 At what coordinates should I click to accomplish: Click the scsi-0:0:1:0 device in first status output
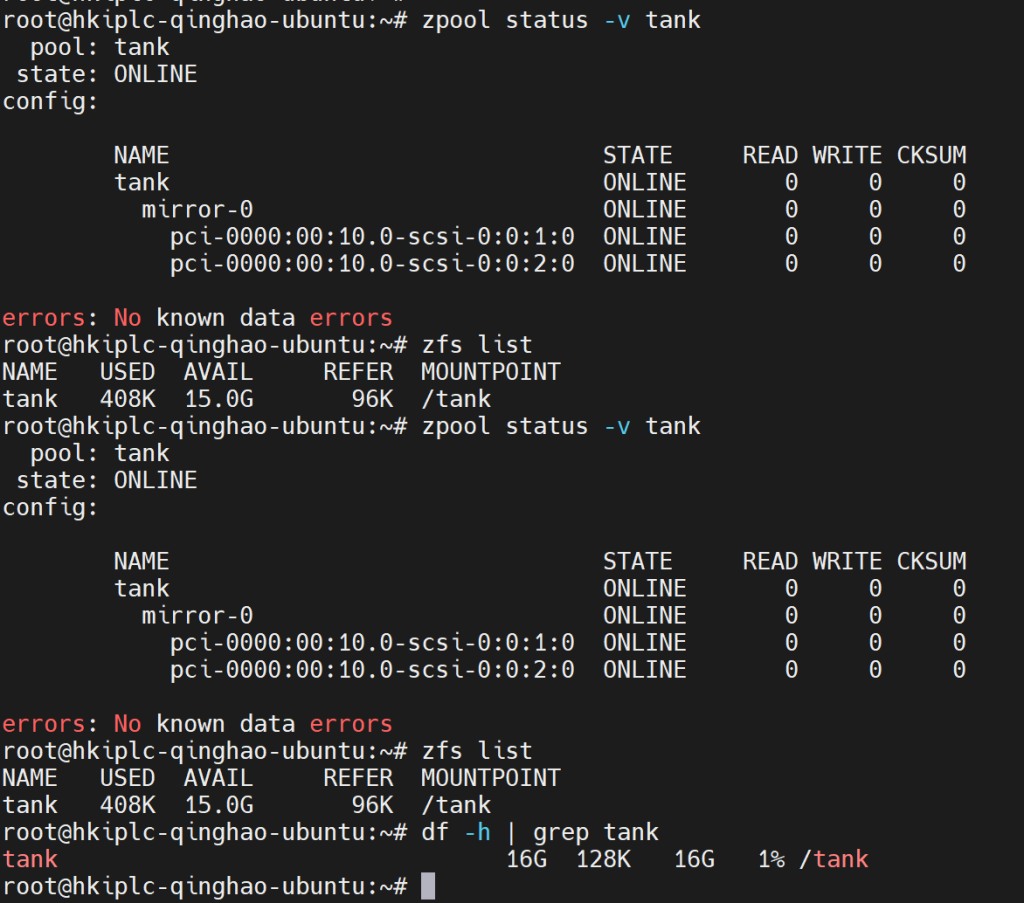click(x=372, y=237)
